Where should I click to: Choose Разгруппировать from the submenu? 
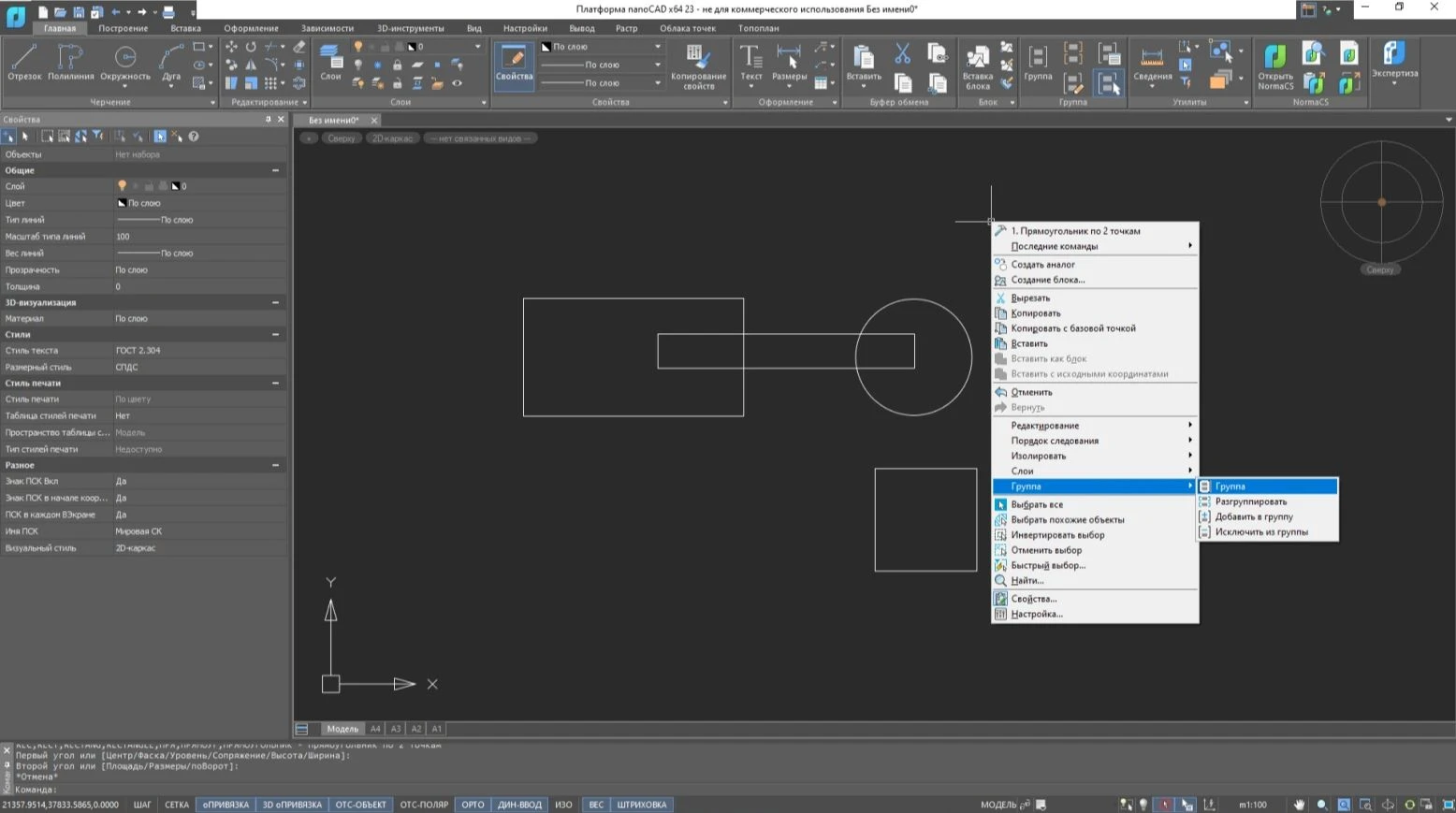1251,501
